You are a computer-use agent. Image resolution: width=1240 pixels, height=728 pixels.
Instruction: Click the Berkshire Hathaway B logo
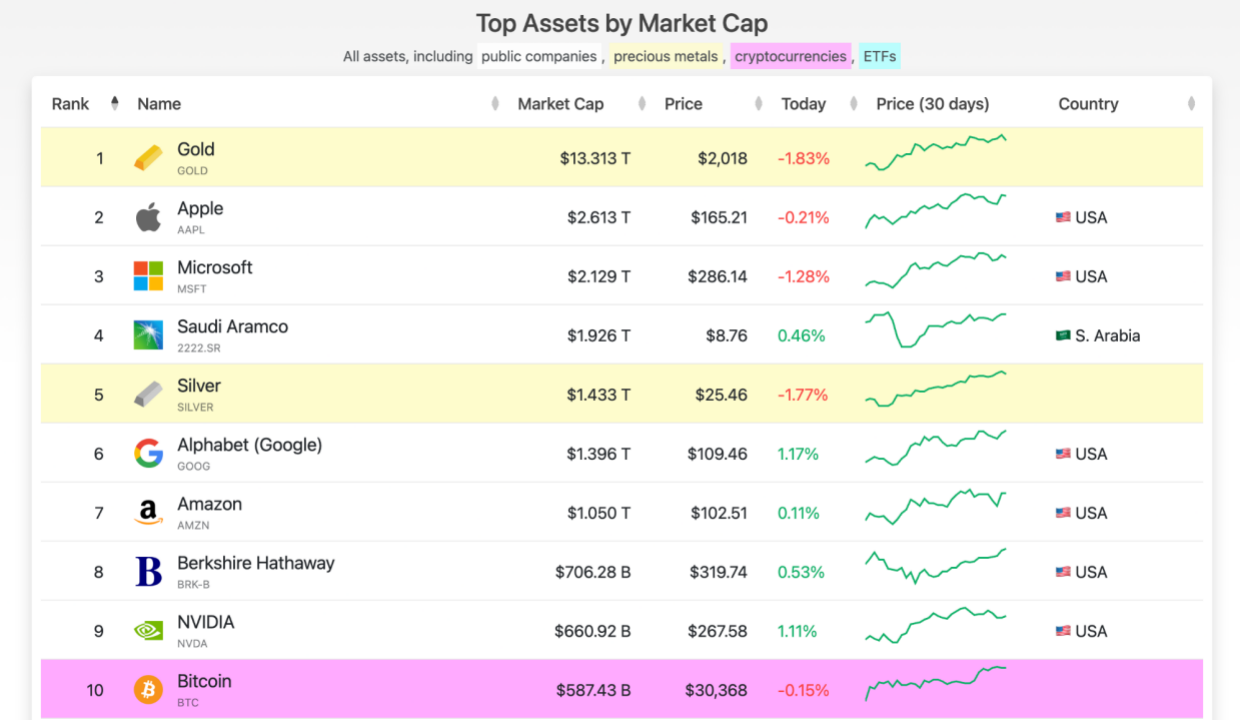pos(148,571)
